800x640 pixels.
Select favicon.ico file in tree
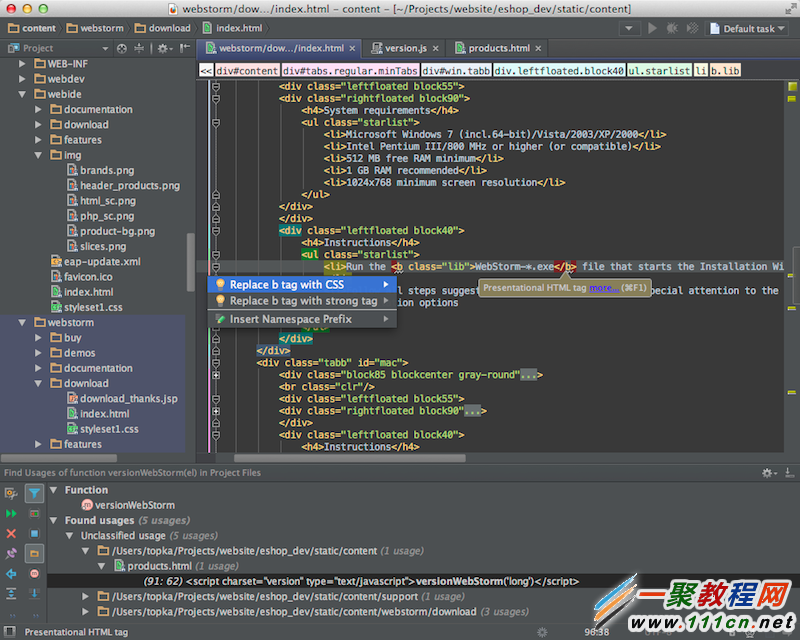pyautogui.click(x=82, y=277)
